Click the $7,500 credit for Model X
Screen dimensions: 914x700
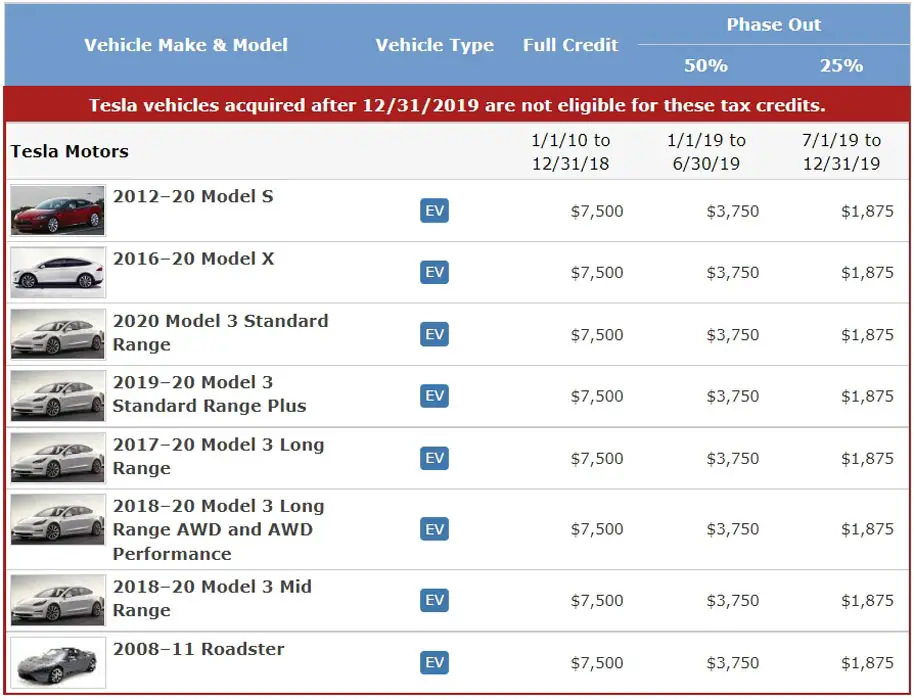click(597, 272)
